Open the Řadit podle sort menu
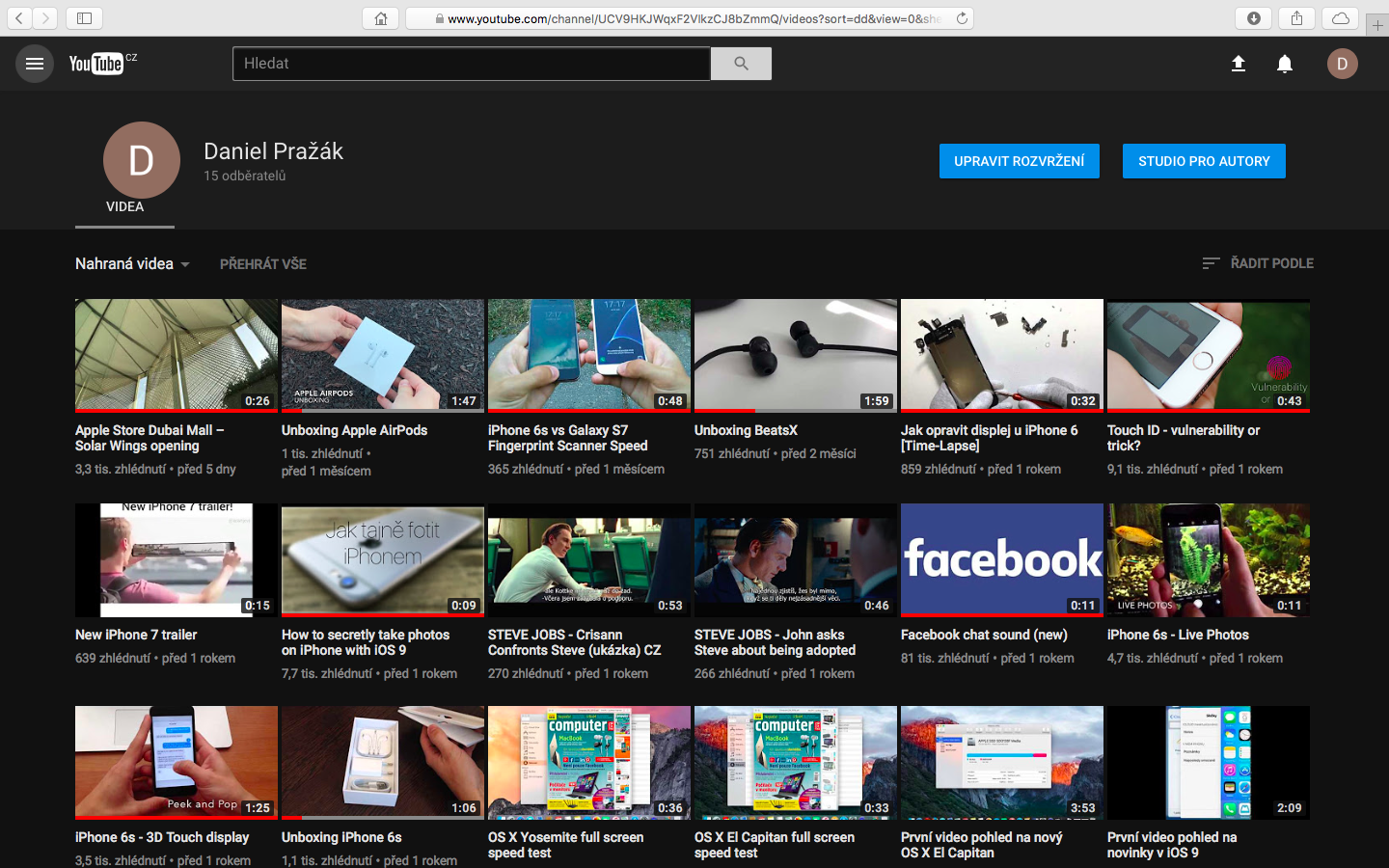The image size is (1389, 868). pyautogui.click(x=1258, y=263)
